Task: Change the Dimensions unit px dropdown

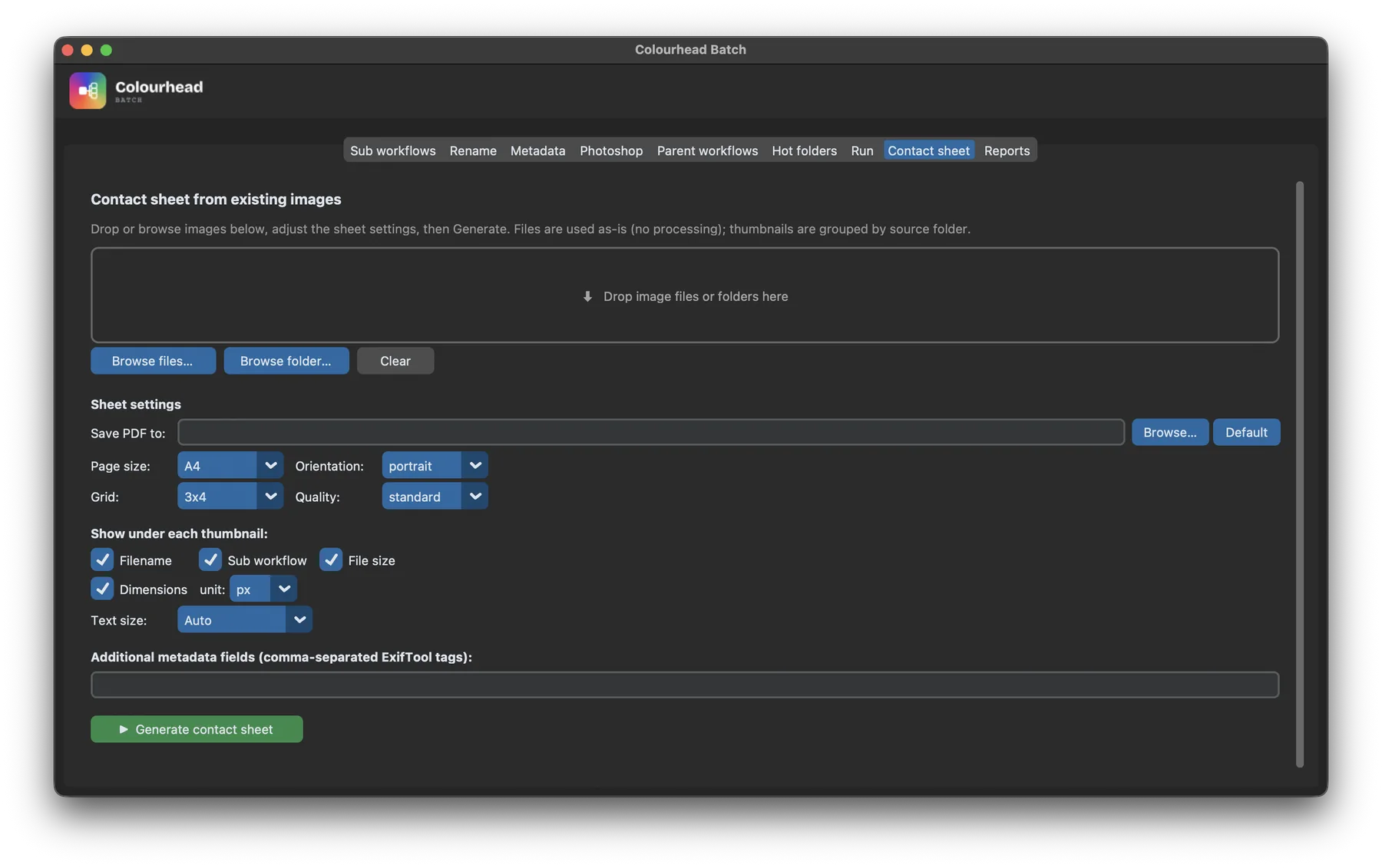Action: tap(263, 589)
